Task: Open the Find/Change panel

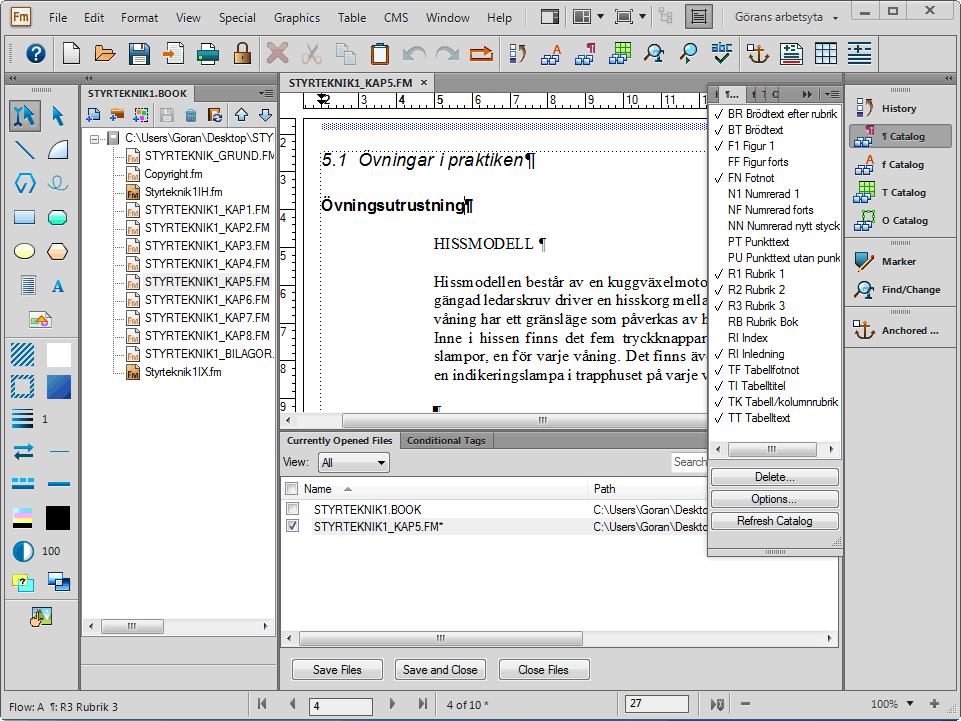Action: click(x=896, y=290)
